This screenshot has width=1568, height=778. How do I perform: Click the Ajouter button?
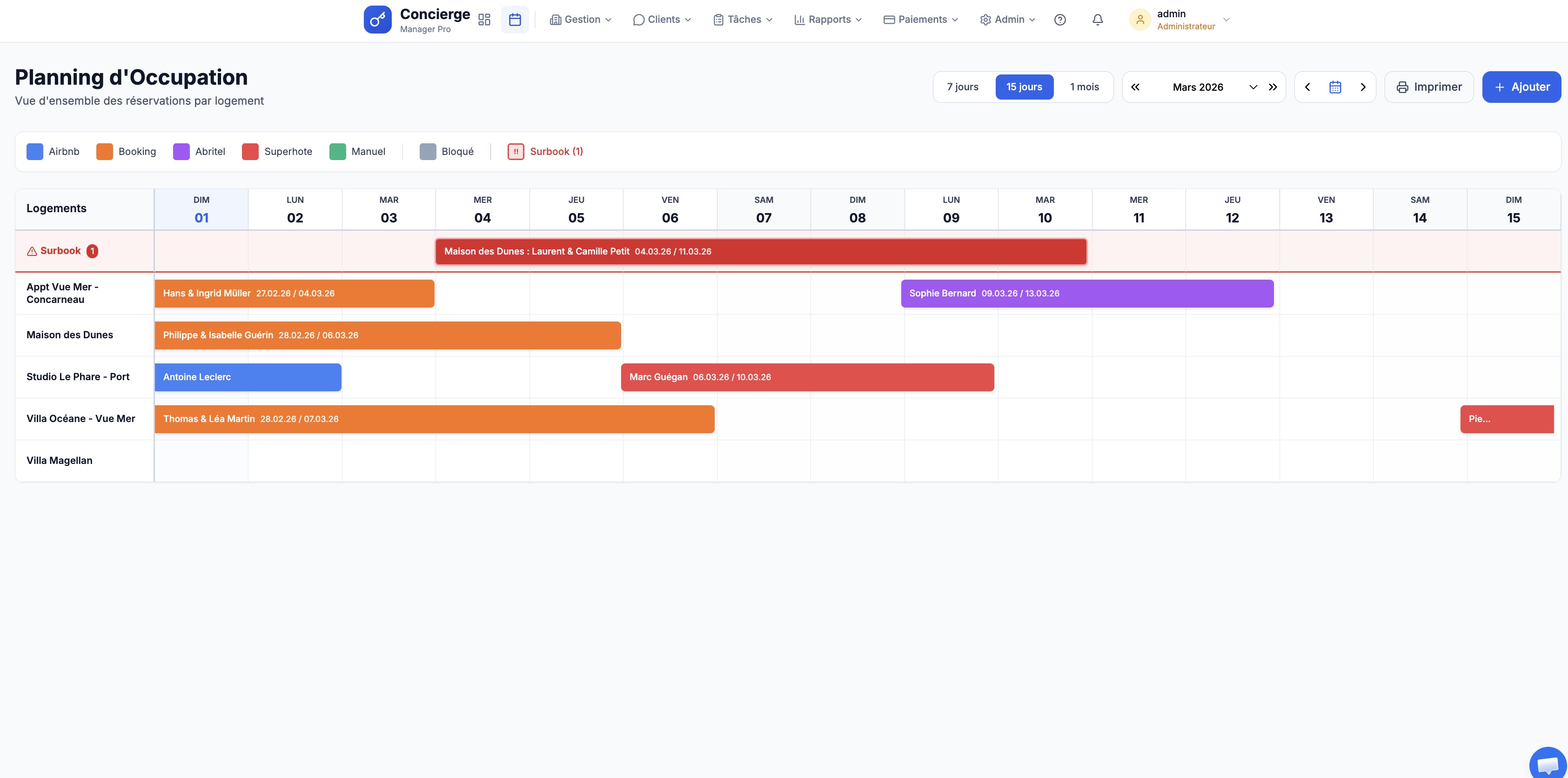[x=1521, y=87]
